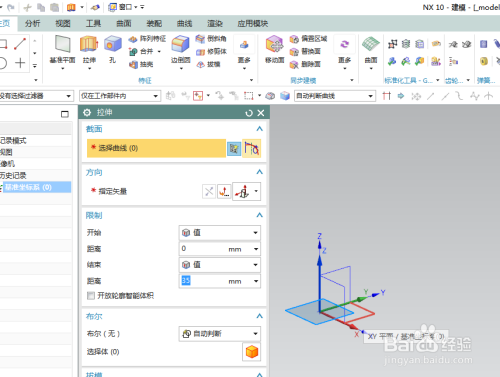Open the vector dialog icon
500x377 pixels.
[224, 191]
